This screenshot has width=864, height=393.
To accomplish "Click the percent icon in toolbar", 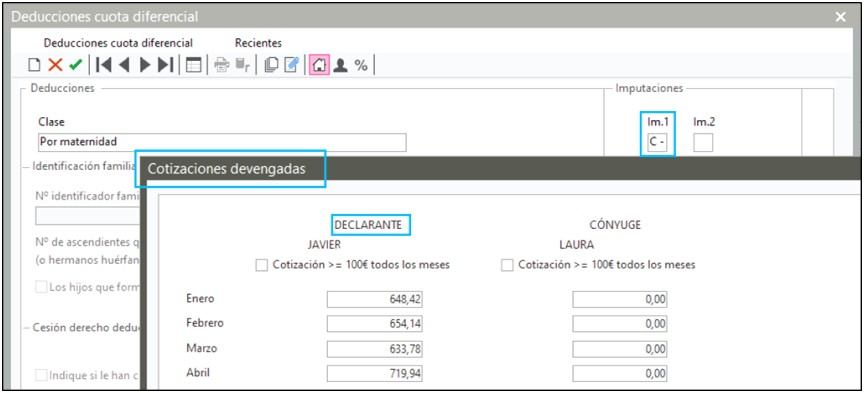I will pos(361,65).
